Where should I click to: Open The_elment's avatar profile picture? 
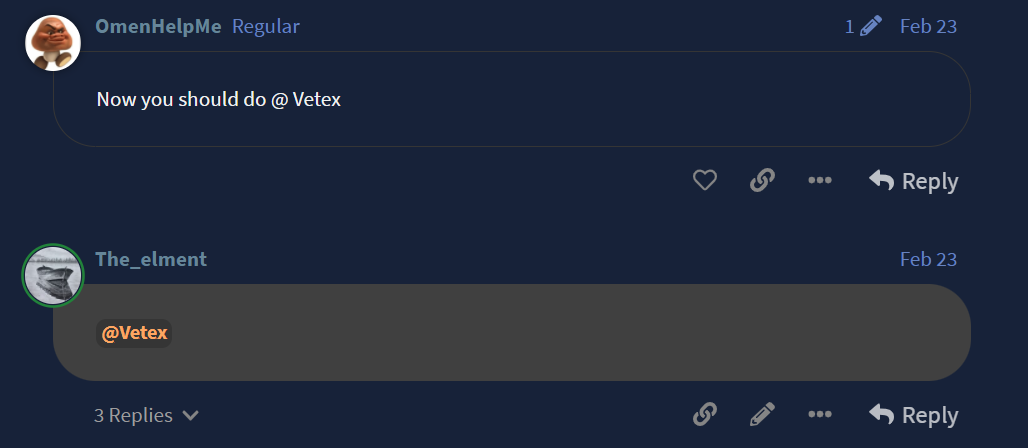[x=52, y=275]
